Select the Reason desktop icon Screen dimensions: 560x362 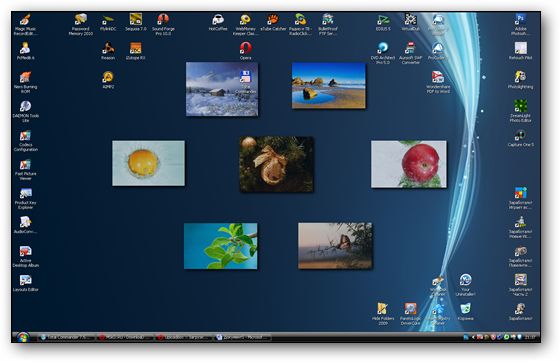[108, 50]
